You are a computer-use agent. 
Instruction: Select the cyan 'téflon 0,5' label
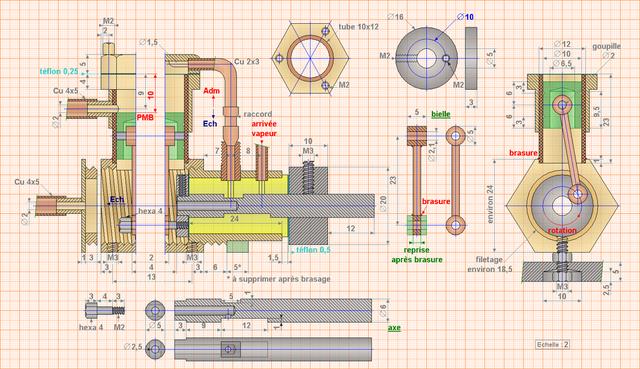point(313,249)
